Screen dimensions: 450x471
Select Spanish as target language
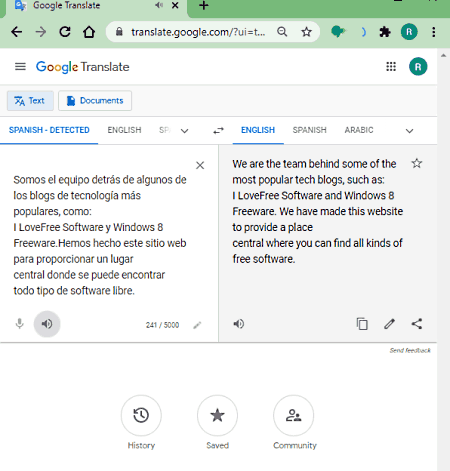[310, 130]
